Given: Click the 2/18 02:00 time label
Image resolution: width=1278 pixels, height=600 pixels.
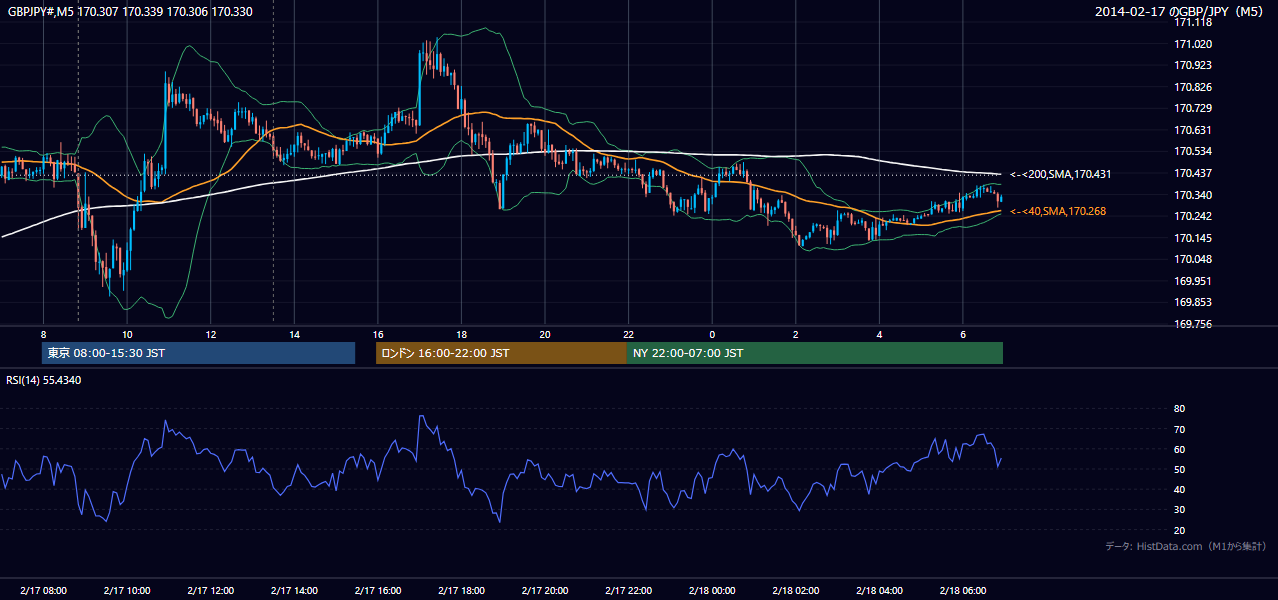Looking at the screenshot, I should (x=795, y=591).
